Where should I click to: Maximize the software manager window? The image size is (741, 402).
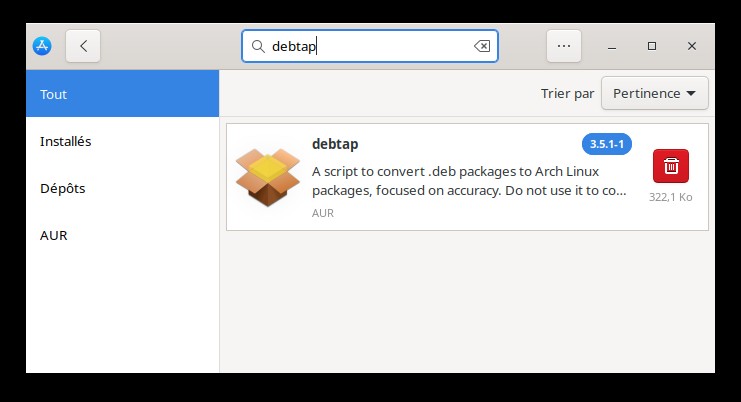click(652, 46)
